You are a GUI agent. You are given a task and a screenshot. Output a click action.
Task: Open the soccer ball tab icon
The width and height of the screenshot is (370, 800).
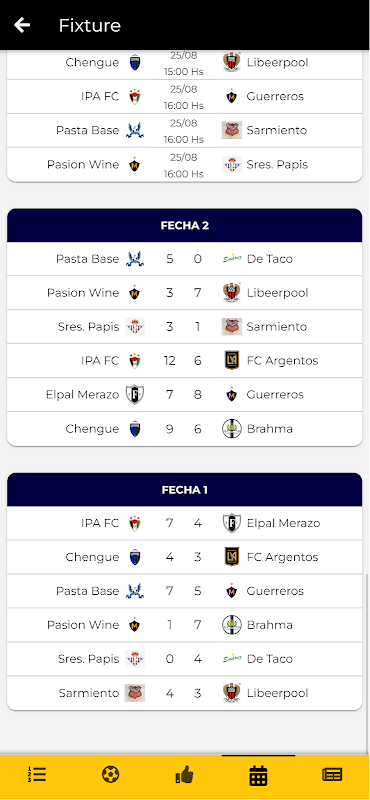tap(110, 775)
